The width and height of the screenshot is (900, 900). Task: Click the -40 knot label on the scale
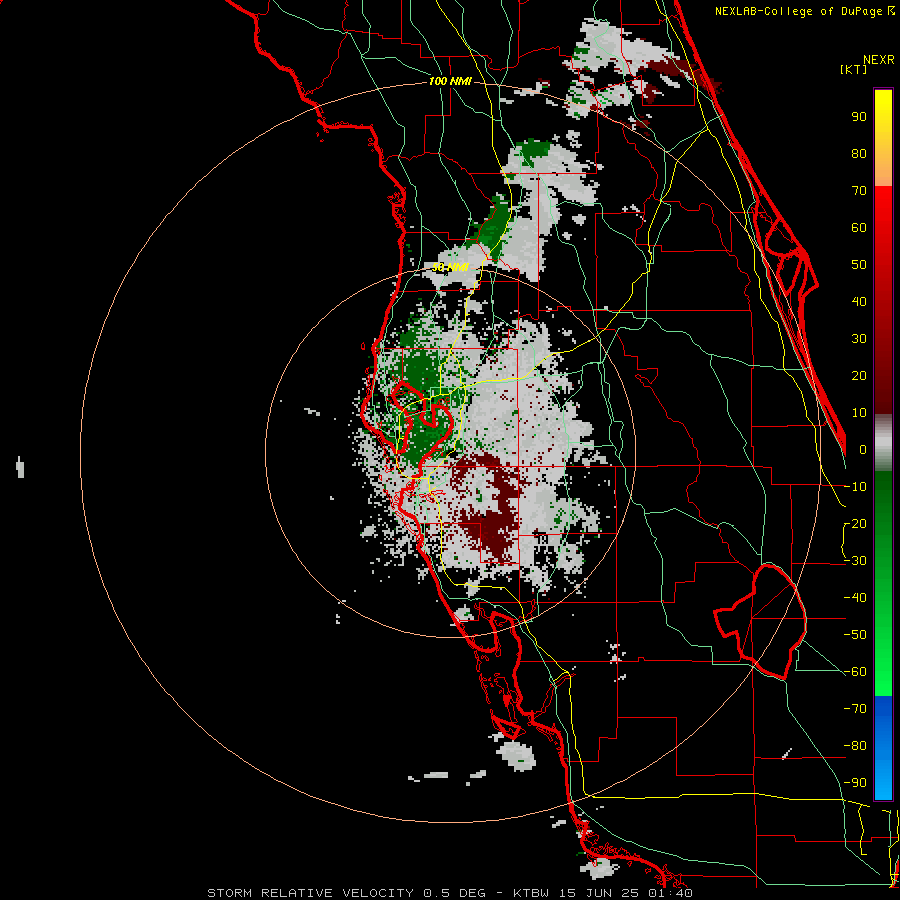(x=855, y=598)
